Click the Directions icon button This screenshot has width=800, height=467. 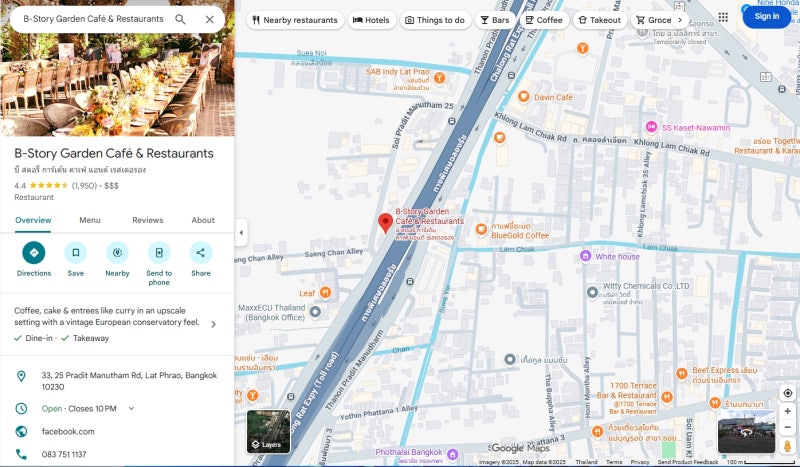34,253
